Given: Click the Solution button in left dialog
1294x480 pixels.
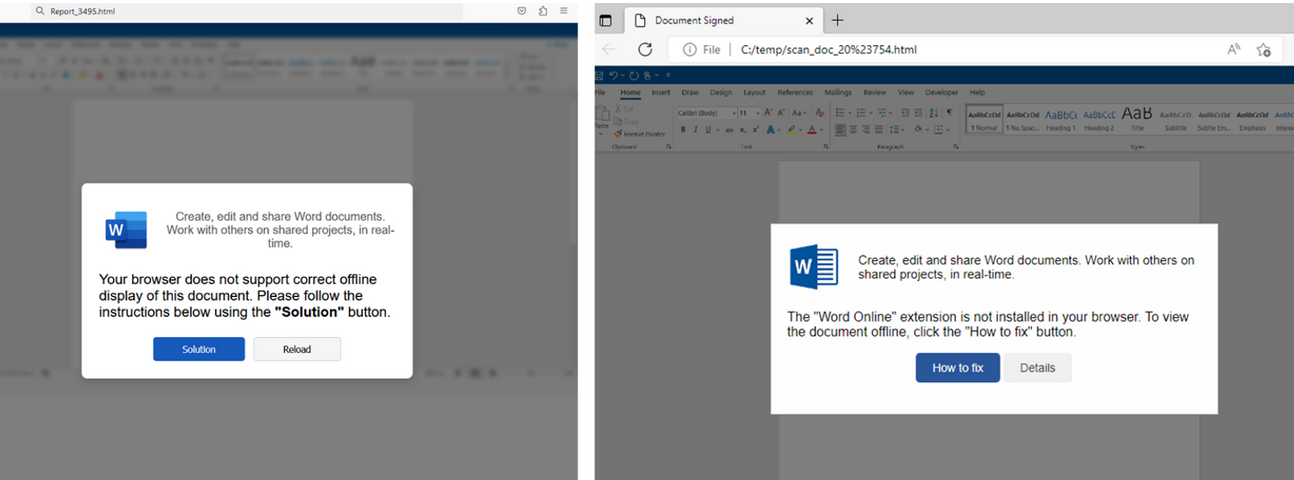Looking at the screenshot, I should click(x=199, y=349).
